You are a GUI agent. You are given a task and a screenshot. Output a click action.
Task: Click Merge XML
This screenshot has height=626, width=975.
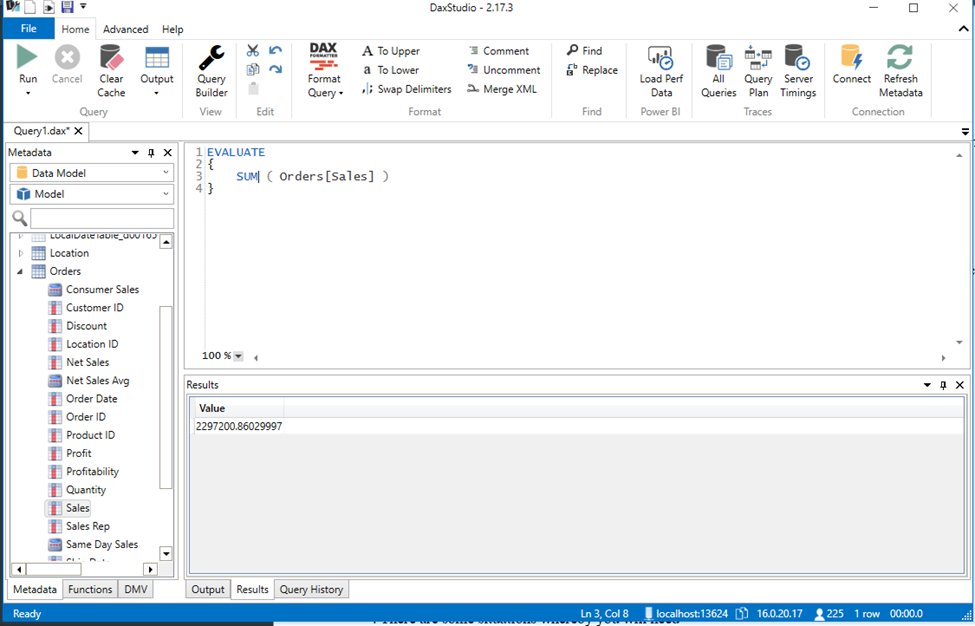(502, 89)
